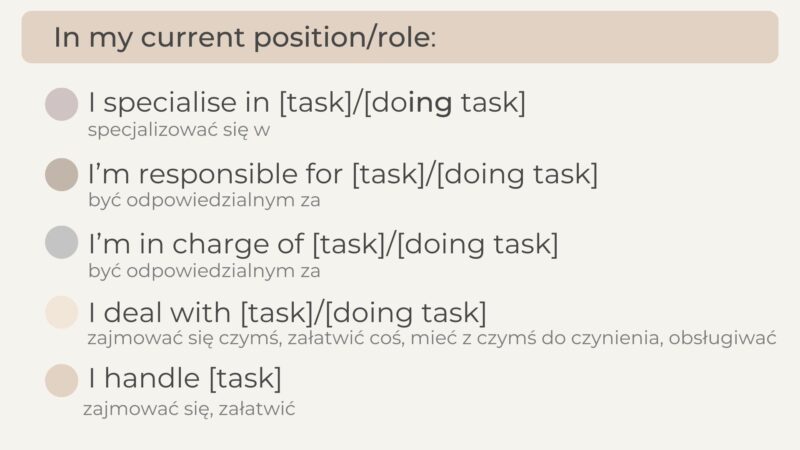Click the mauve bullet beside "I specialise in"
The height and width of the screenshot is (450, 800).
click(x=61, y=104)
